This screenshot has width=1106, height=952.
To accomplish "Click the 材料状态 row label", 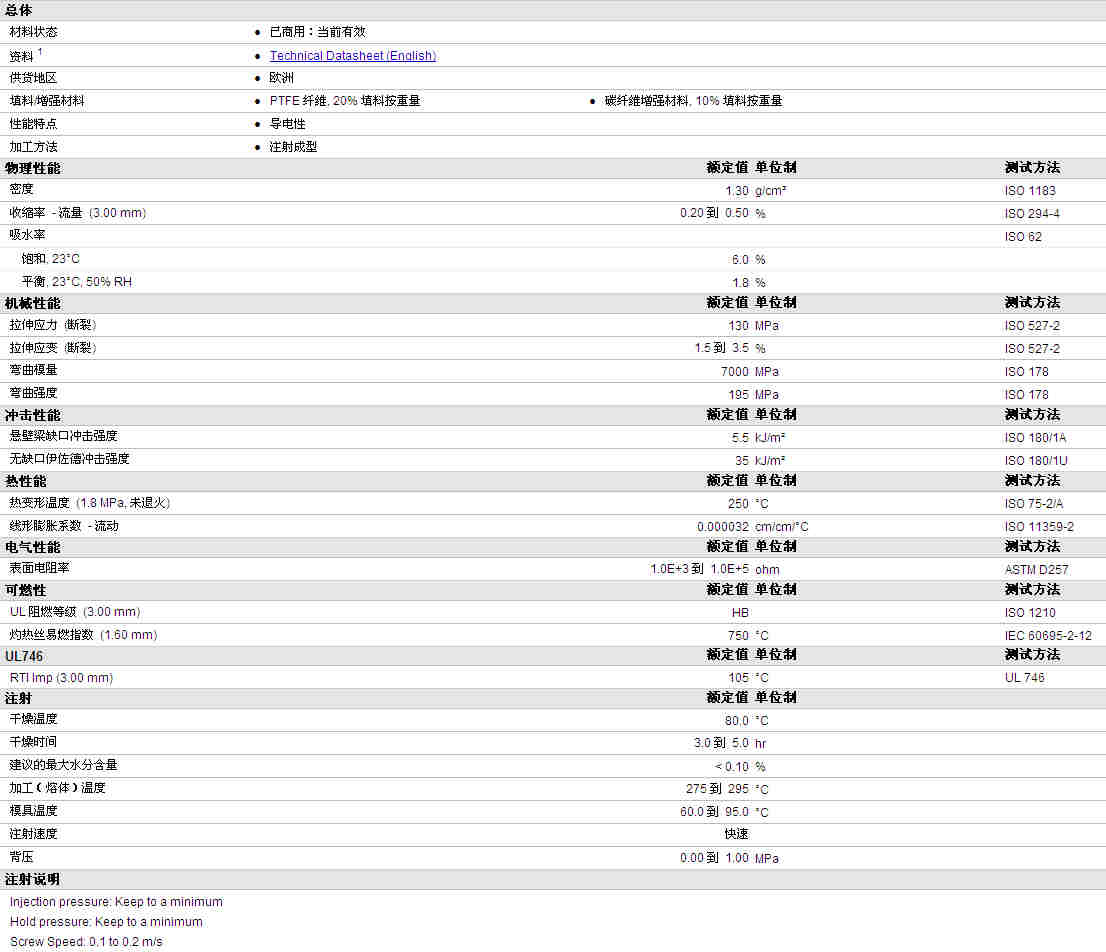I will coord(33,32).
